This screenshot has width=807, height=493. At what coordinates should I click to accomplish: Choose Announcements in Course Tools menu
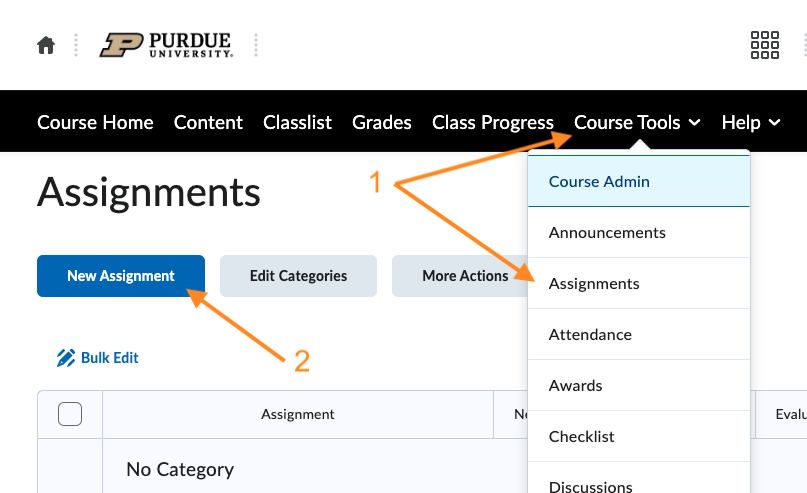[607, 233]
